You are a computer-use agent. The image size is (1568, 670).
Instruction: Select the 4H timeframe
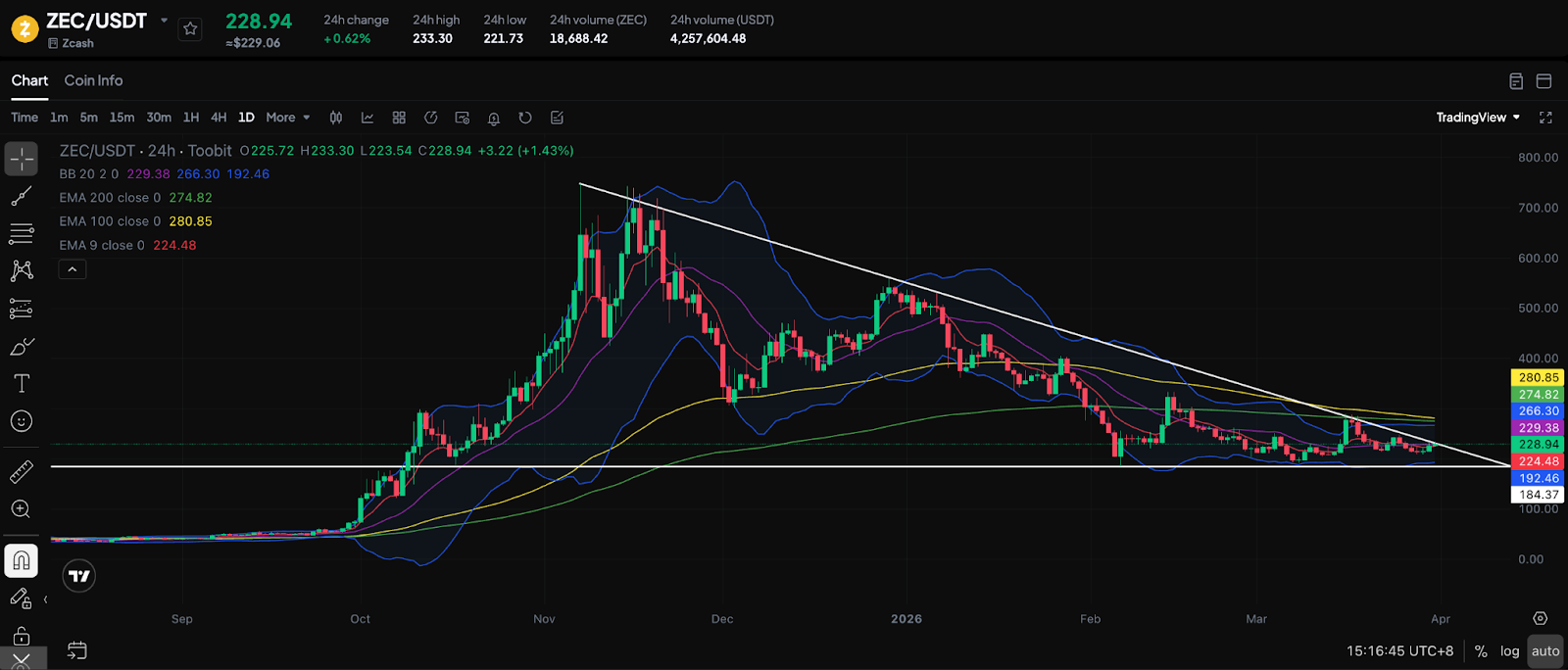[x=219, y=118]
